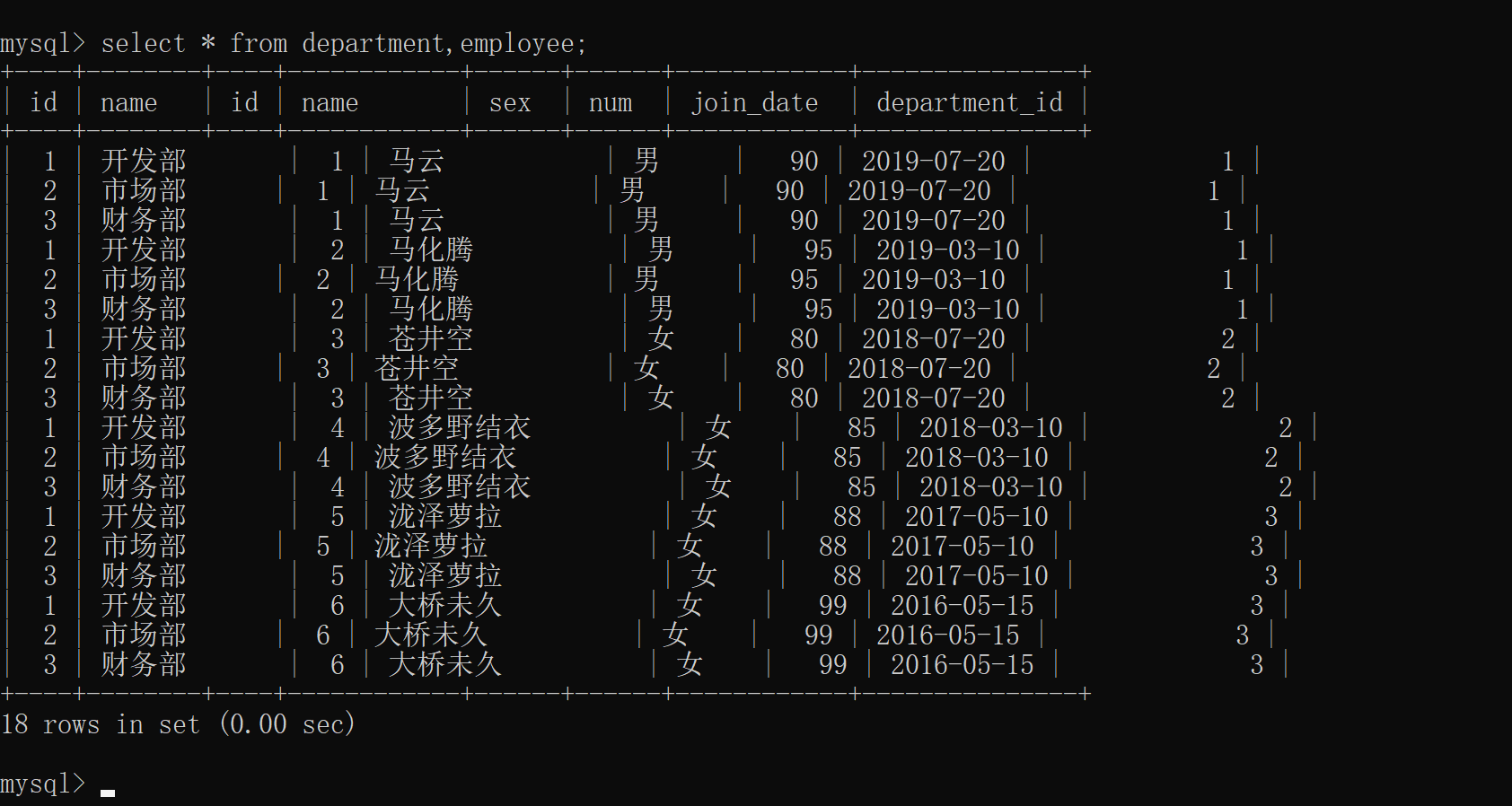Select 泷泽萝拉 in the 财务部 row
The image size is (1512, 806).
point(445,575)
